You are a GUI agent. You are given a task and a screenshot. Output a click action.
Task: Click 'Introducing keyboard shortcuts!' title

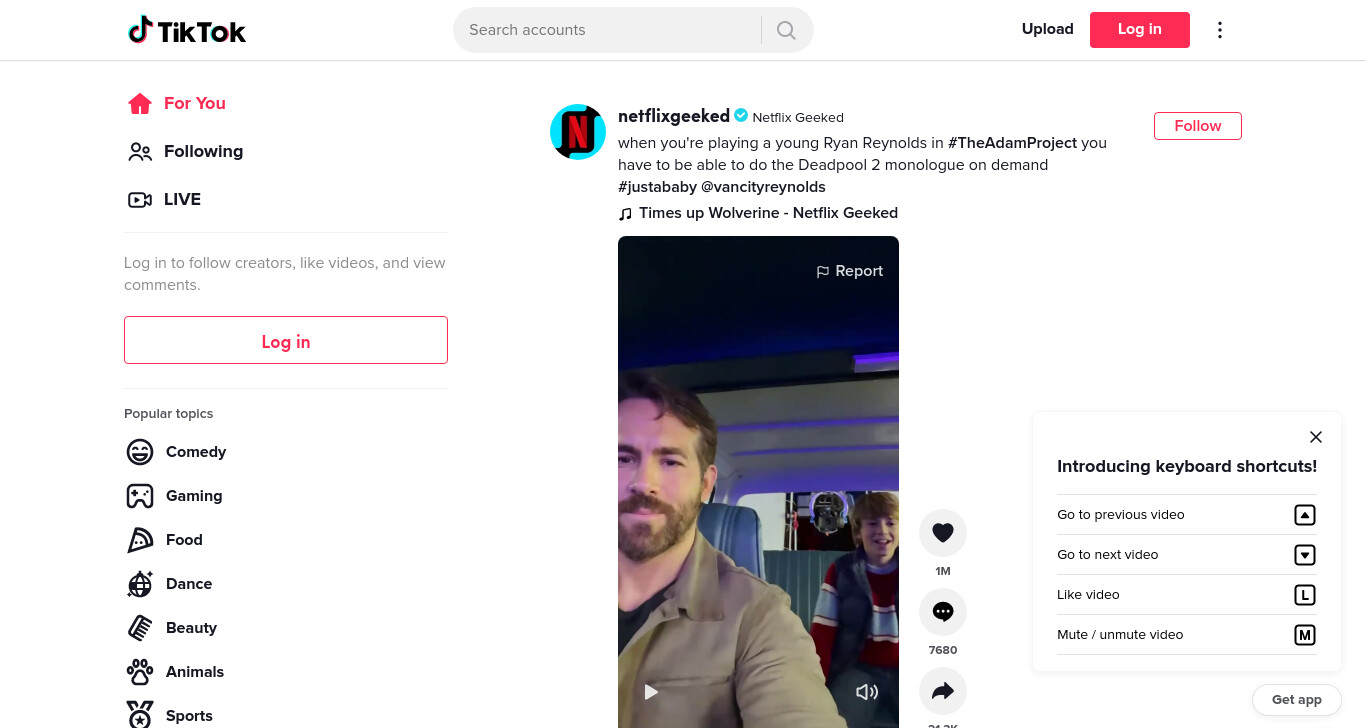1187,466
